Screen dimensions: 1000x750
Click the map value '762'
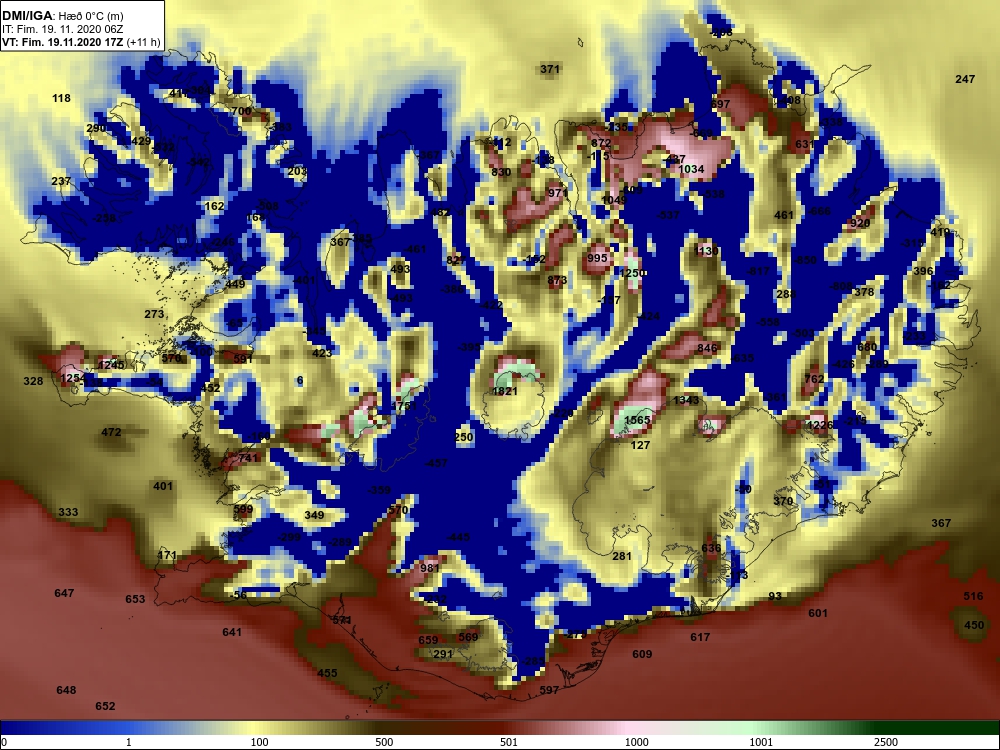pos(814,378)
